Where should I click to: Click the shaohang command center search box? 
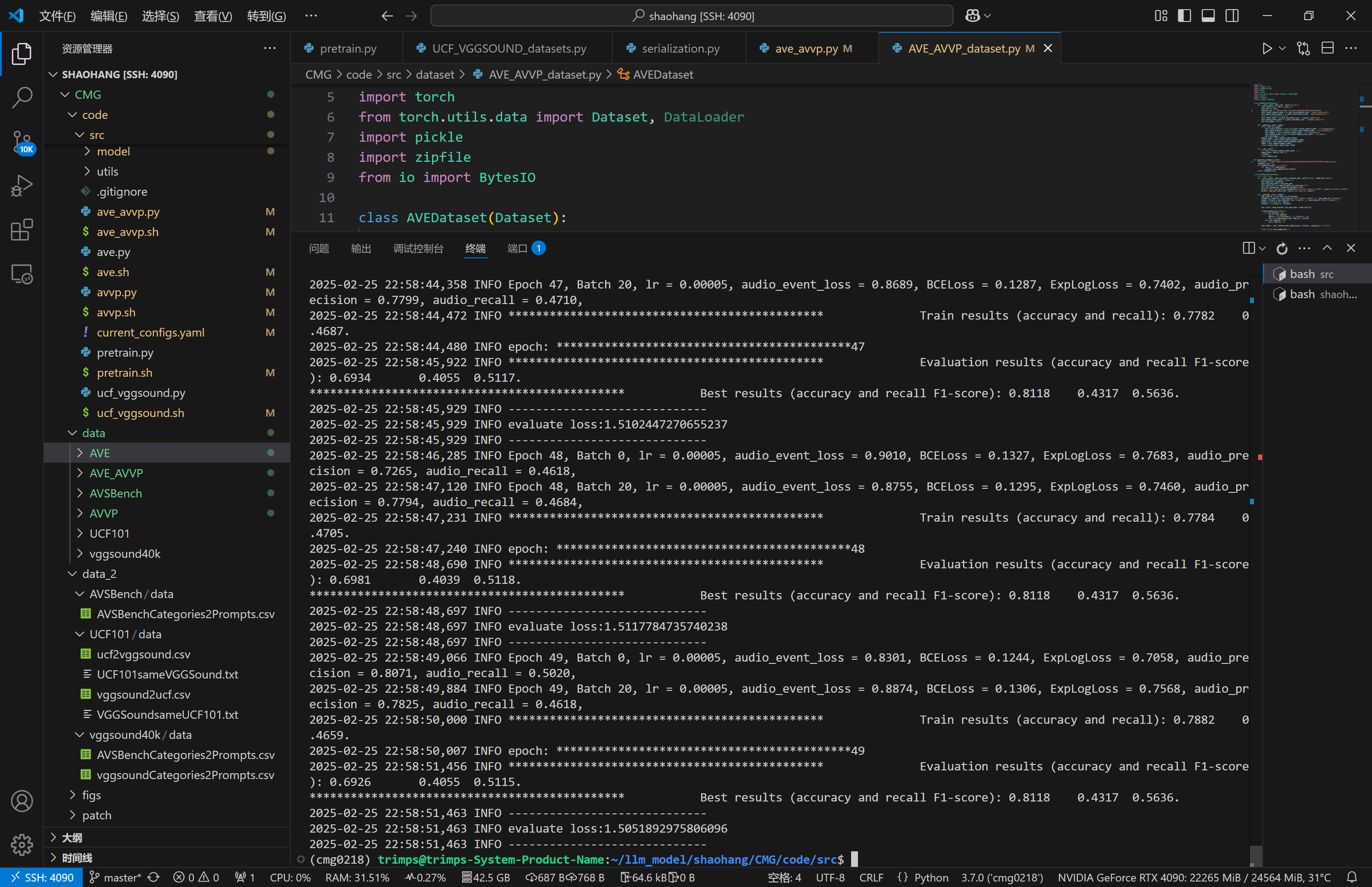[x=691, y=16]
